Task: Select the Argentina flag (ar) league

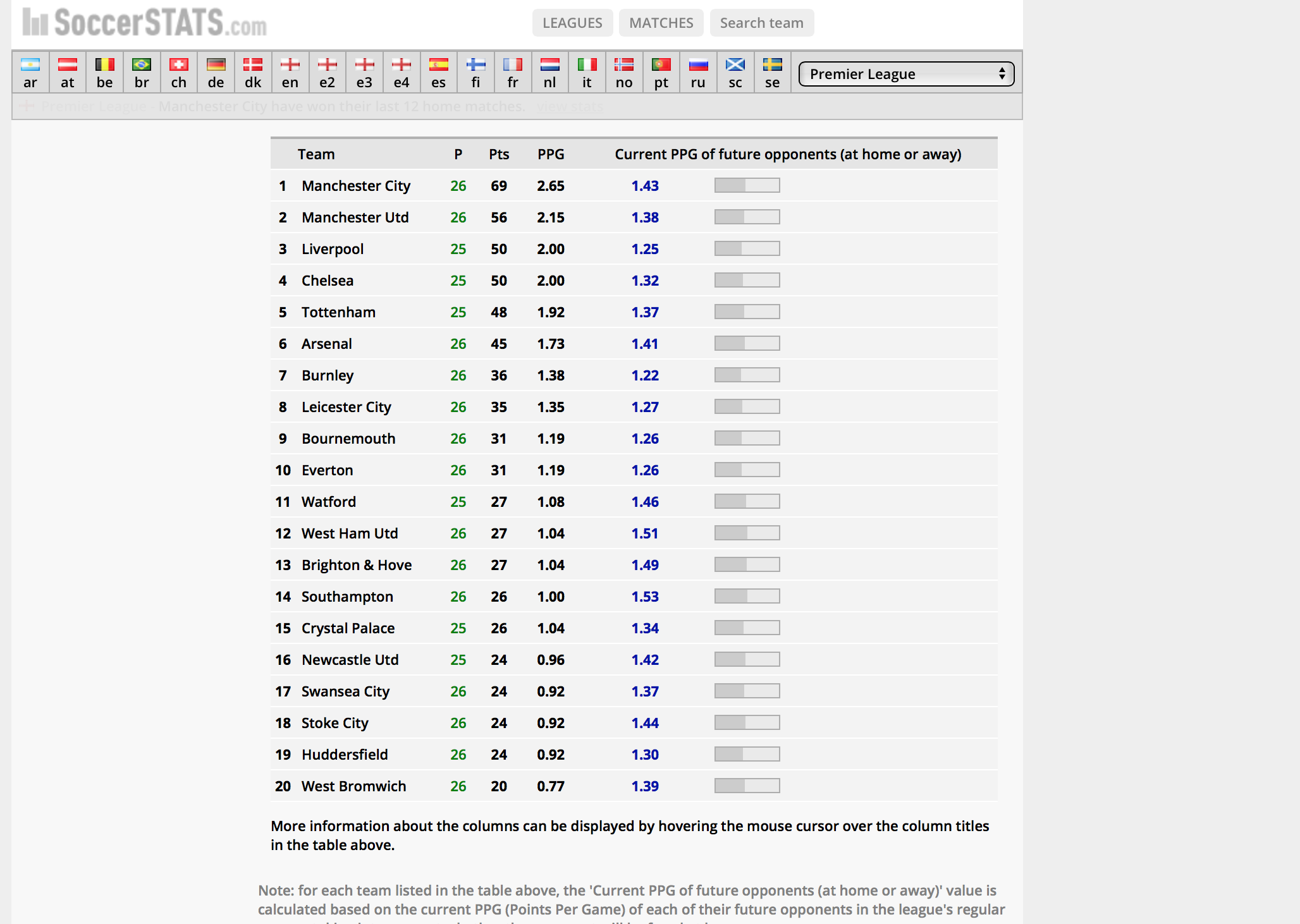Action: 30,73
